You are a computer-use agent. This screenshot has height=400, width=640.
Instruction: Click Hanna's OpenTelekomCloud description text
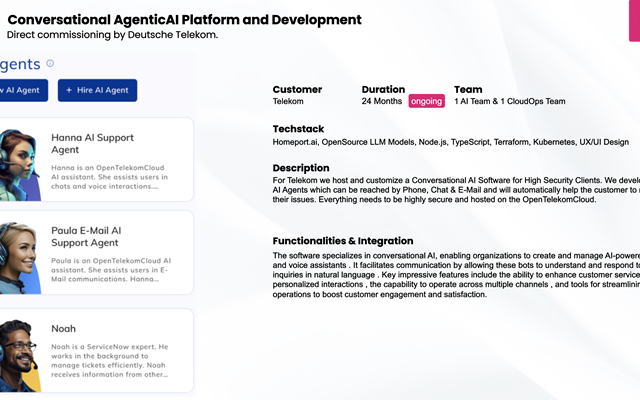[109, 177]
